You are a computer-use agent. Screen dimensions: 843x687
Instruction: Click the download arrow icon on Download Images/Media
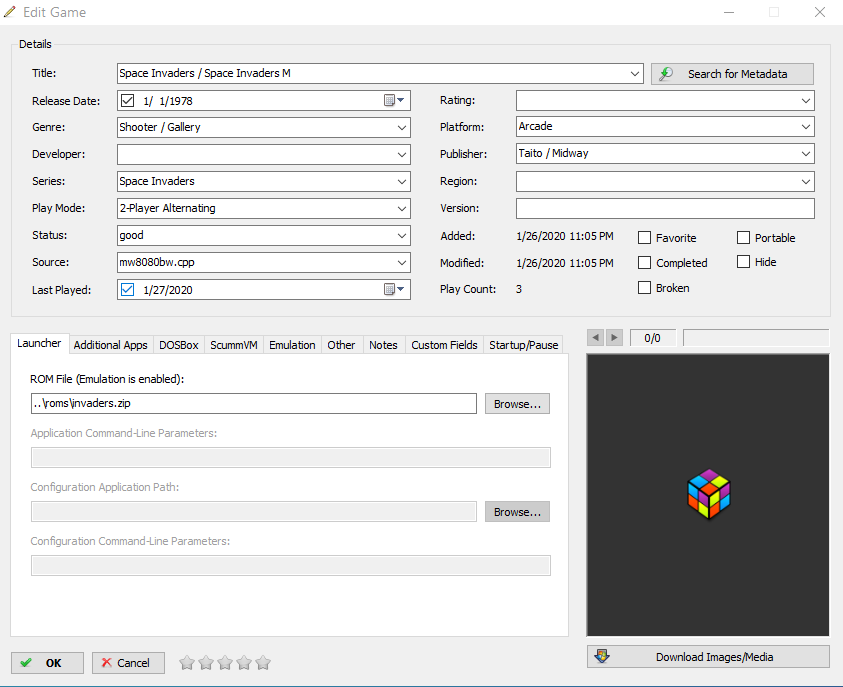(x=602, y=656)
